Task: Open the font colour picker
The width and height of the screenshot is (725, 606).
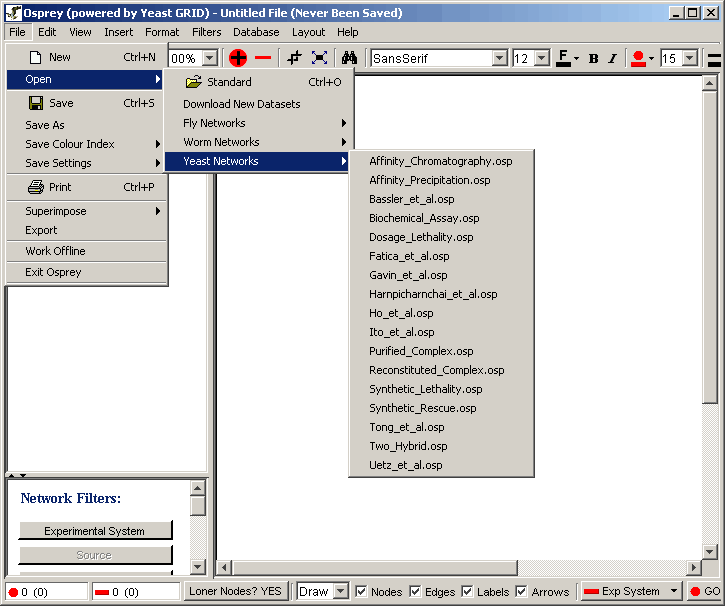Action: pyautogui.click(x=567, y=58)
